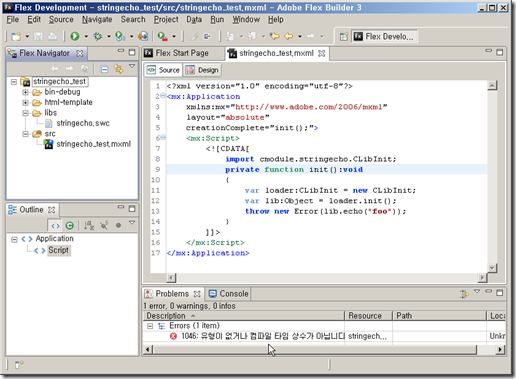Viewport: 516px width, 379px height.
Task: Expand the html-template folder
Action: [25, 102]
